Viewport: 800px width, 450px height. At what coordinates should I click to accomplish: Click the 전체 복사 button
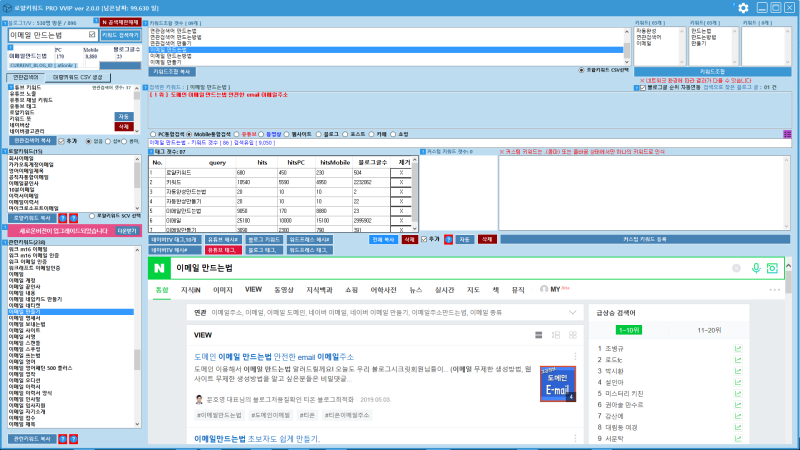(383, 239)
